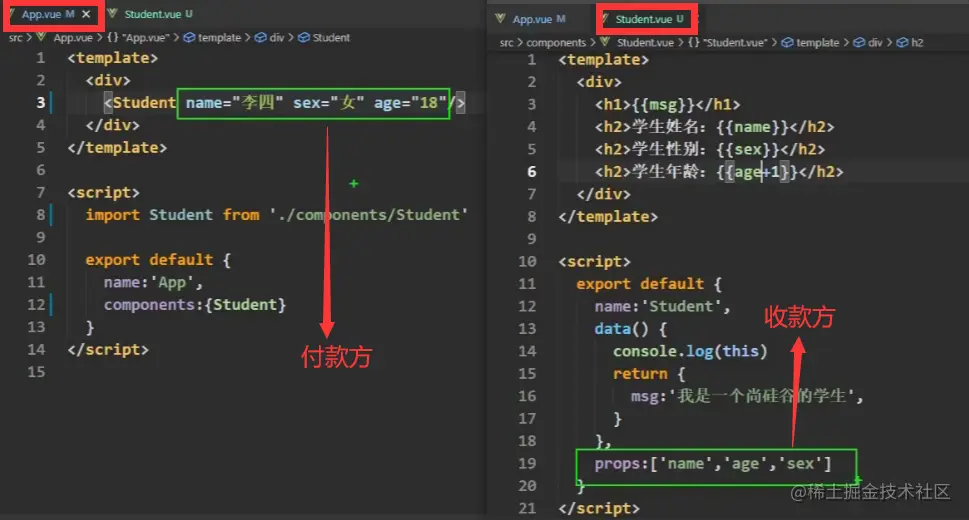Click line number 19 in Student.vue editor
The width and height of the screenshot is (969, 520).
click(527, 463)
